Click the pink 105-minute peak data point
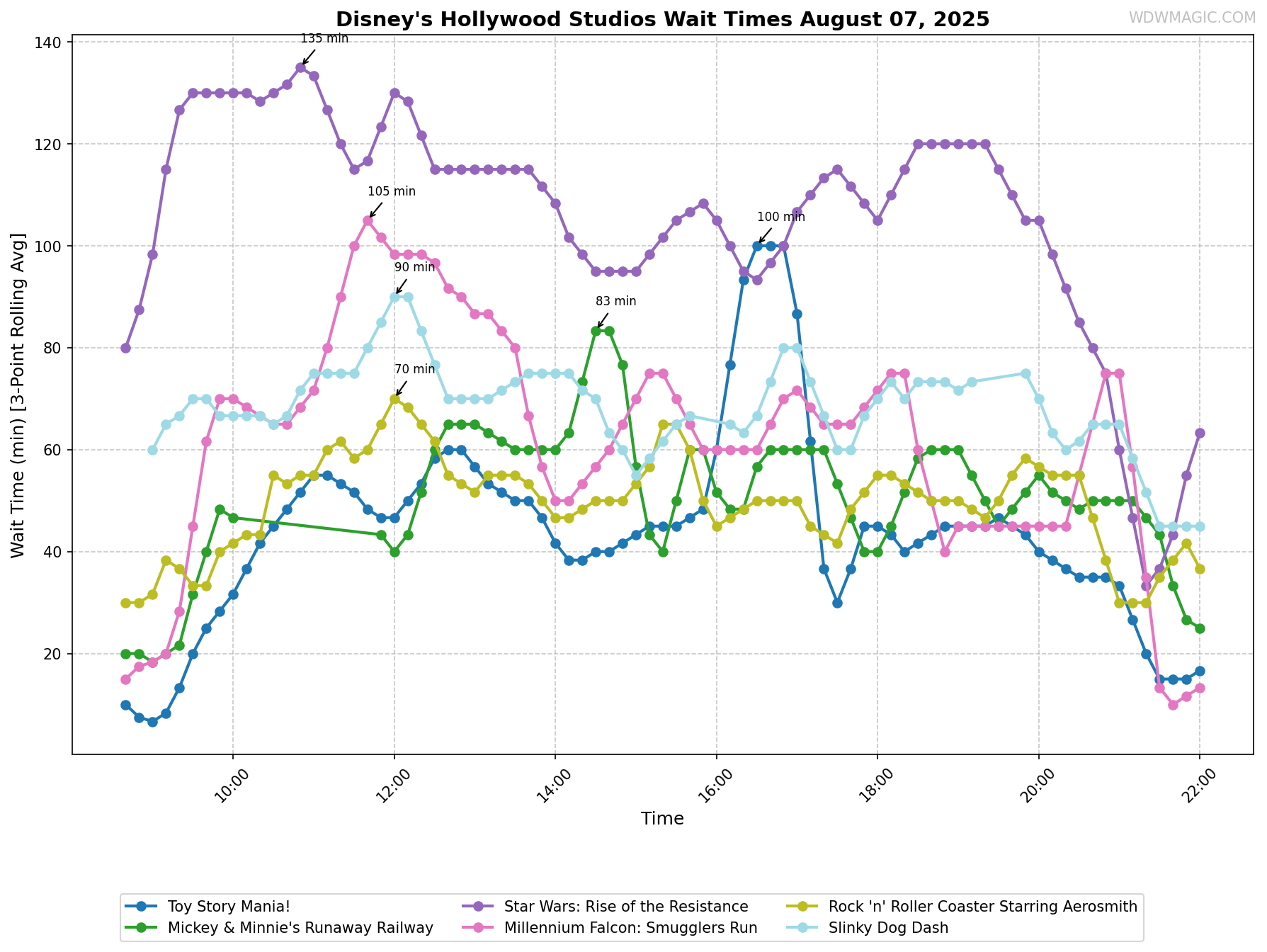The width and height of the screenshot is (1267, 952). click(368, 220)
